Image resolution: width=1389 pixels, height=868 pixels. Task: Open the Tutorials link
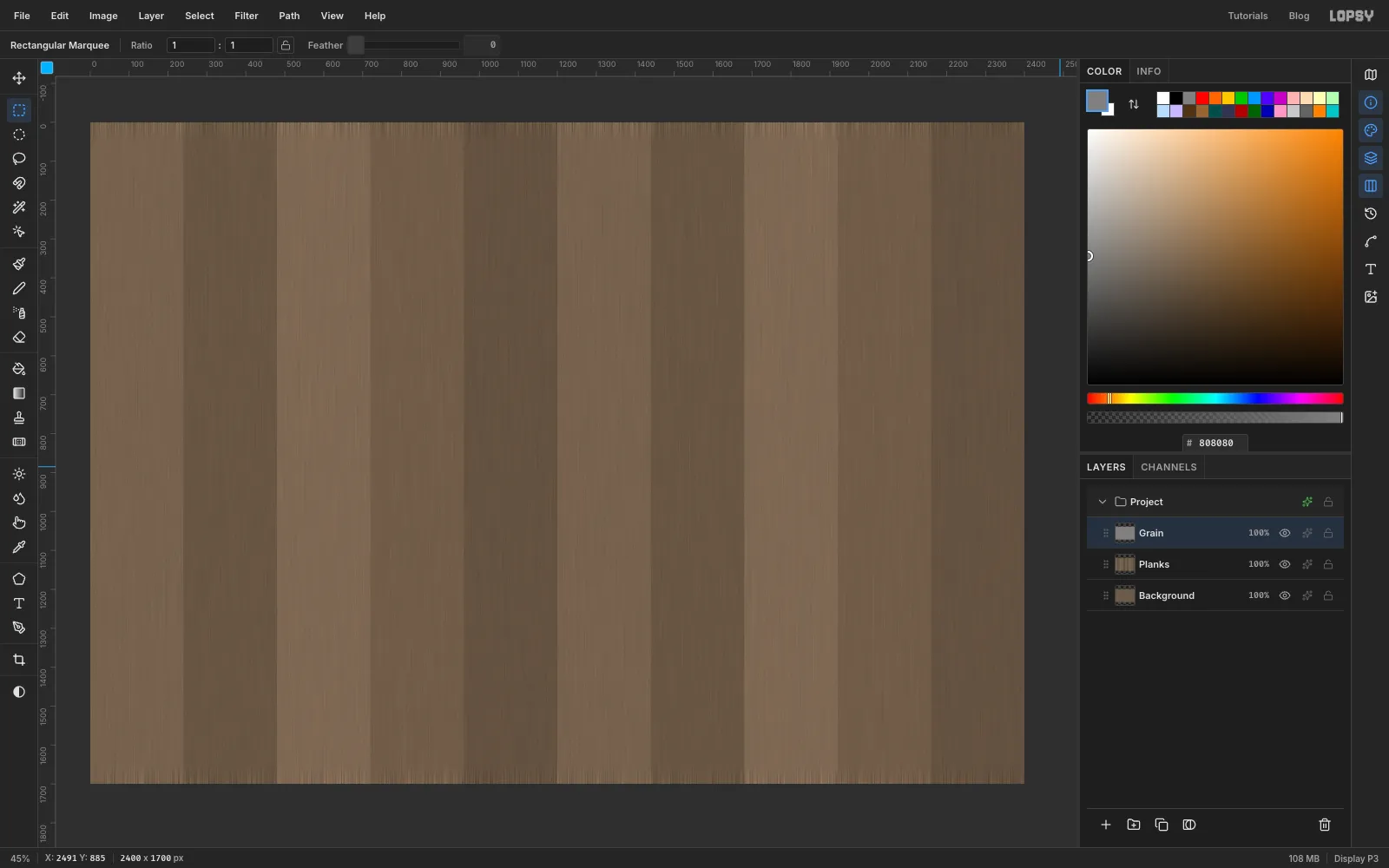[x=1247, y=16]
